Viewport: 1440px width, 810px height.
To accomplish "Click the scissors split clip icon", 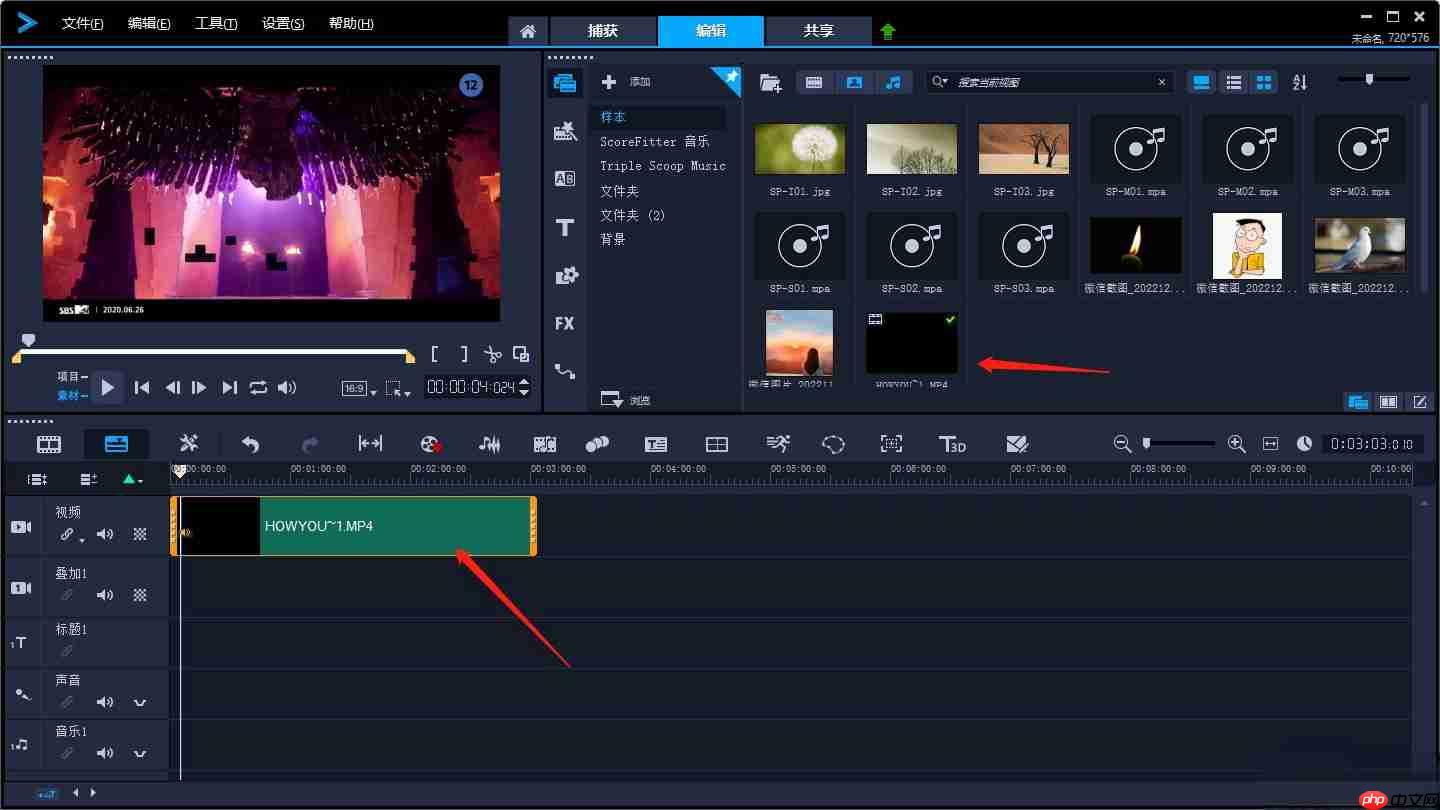I will point(492,354).
